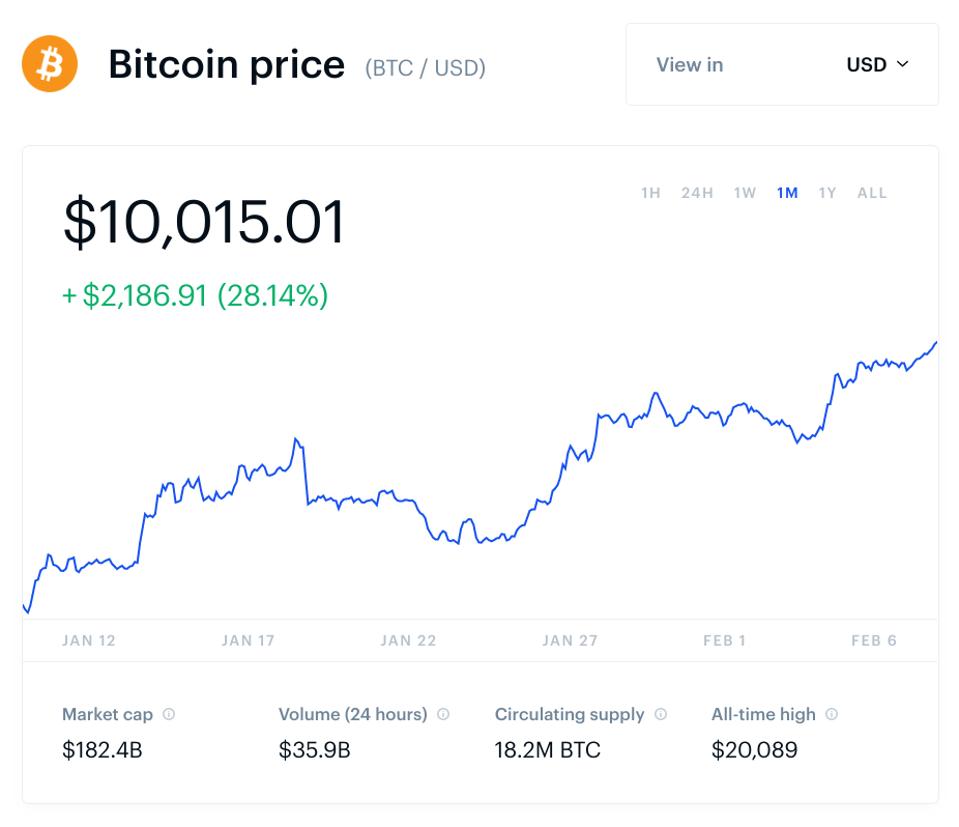The width and height of the screenshot is (959, 827).
Task: Click the orange Bitcoin logo icon
Action: [49, 64]
